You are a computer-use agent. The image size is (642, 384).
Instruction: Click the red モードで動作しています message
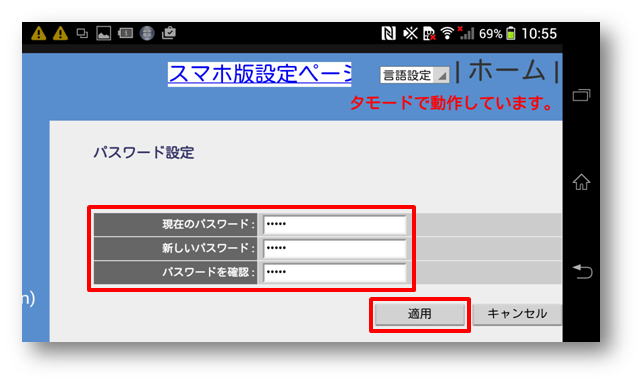tap(451, 103)
